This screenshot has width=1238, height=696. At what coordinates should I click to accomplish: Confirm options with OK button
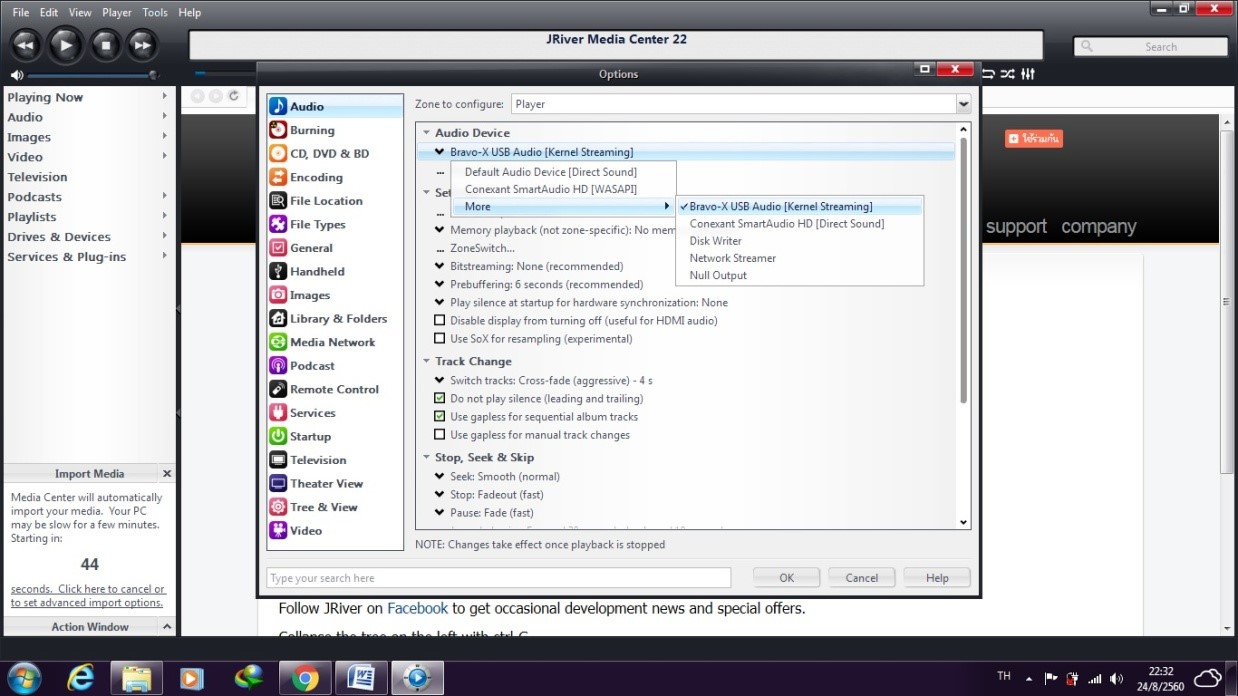click(786, 577)
